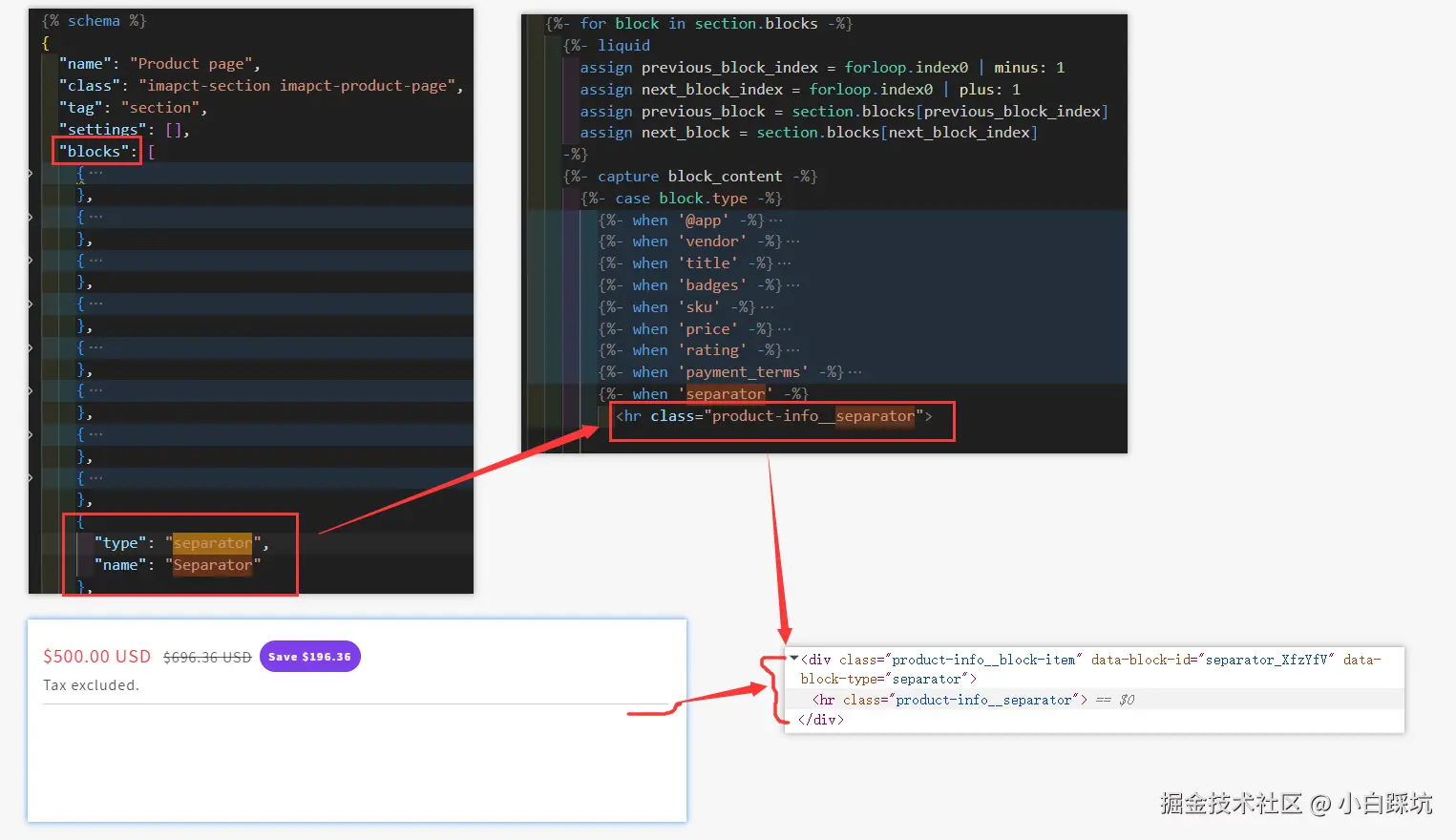Click the 'assign previous_block_index' line

[x=822, y=68]
